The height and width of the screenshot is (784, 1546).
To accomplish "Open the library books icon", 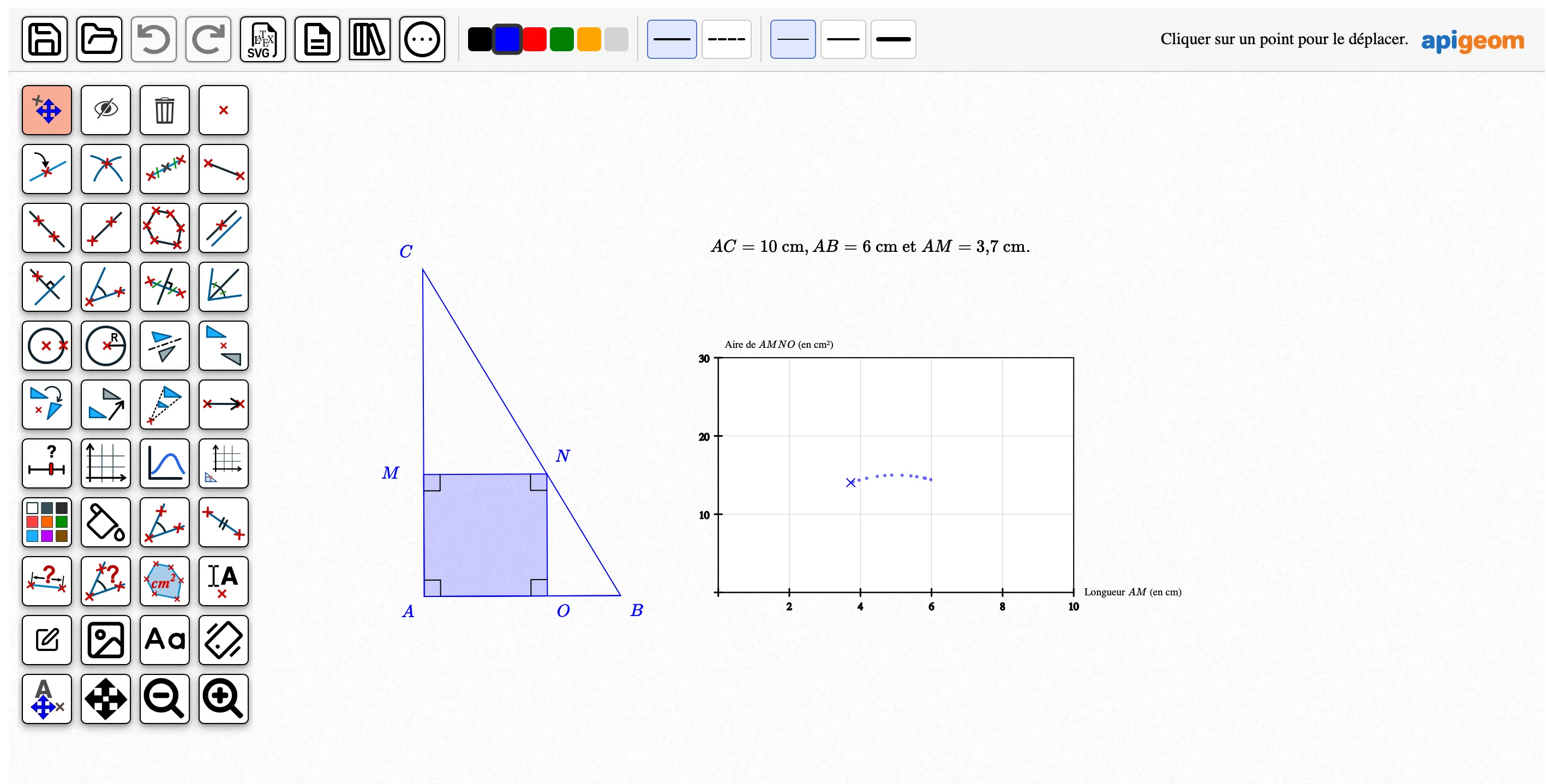I will tap(370, 40).
